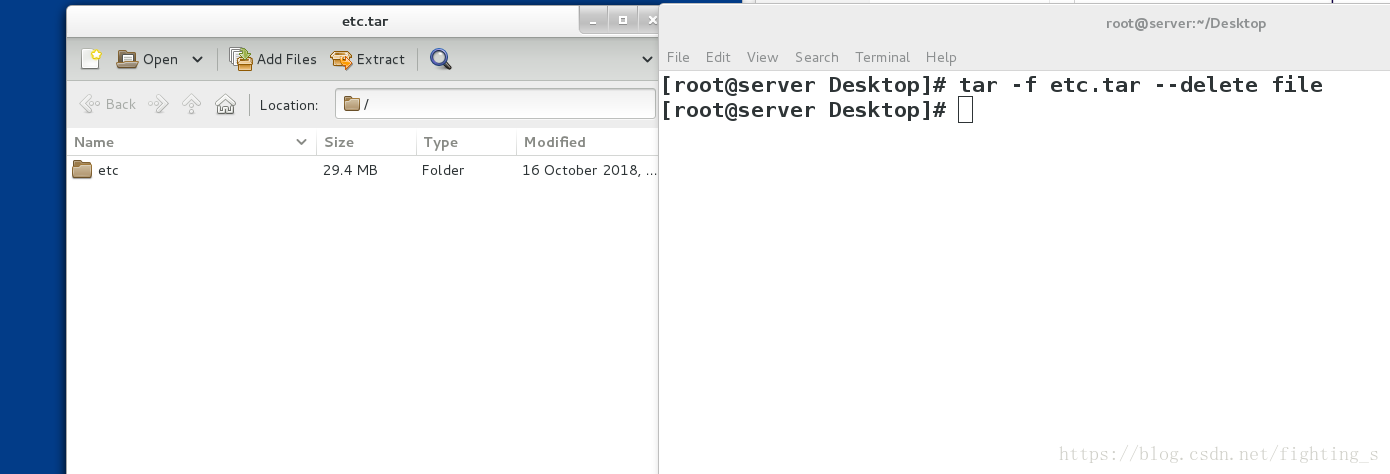Open the terminal File menu

(678, 57)
